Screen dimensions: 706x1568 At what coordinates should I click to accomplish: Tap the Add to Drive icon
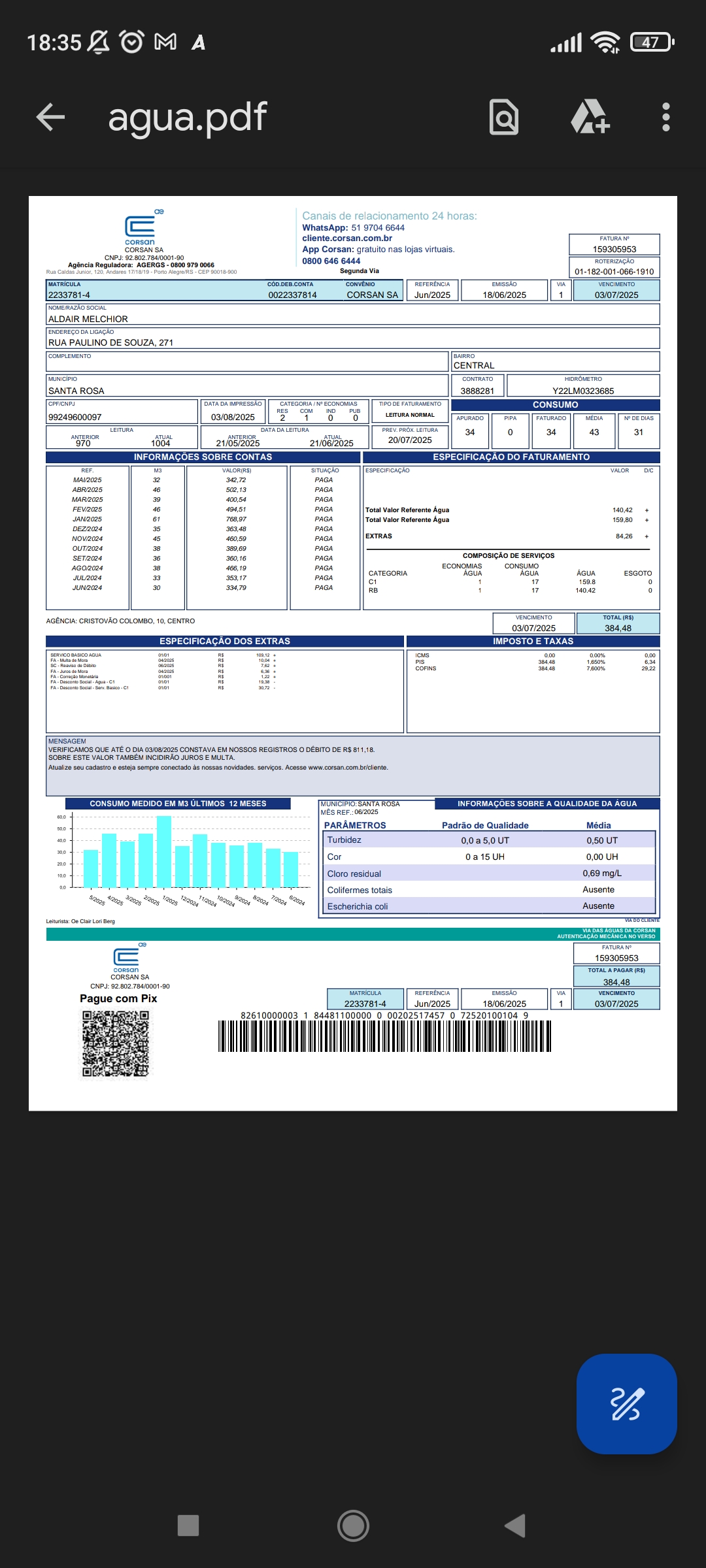[590, 118]
